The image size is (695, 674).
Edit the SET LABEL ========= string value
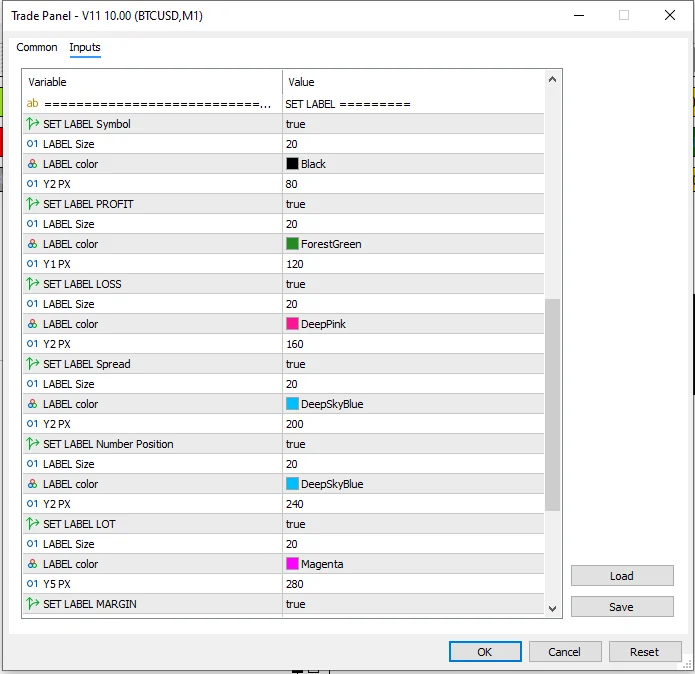pyautogui.click(x=413, y=104)
